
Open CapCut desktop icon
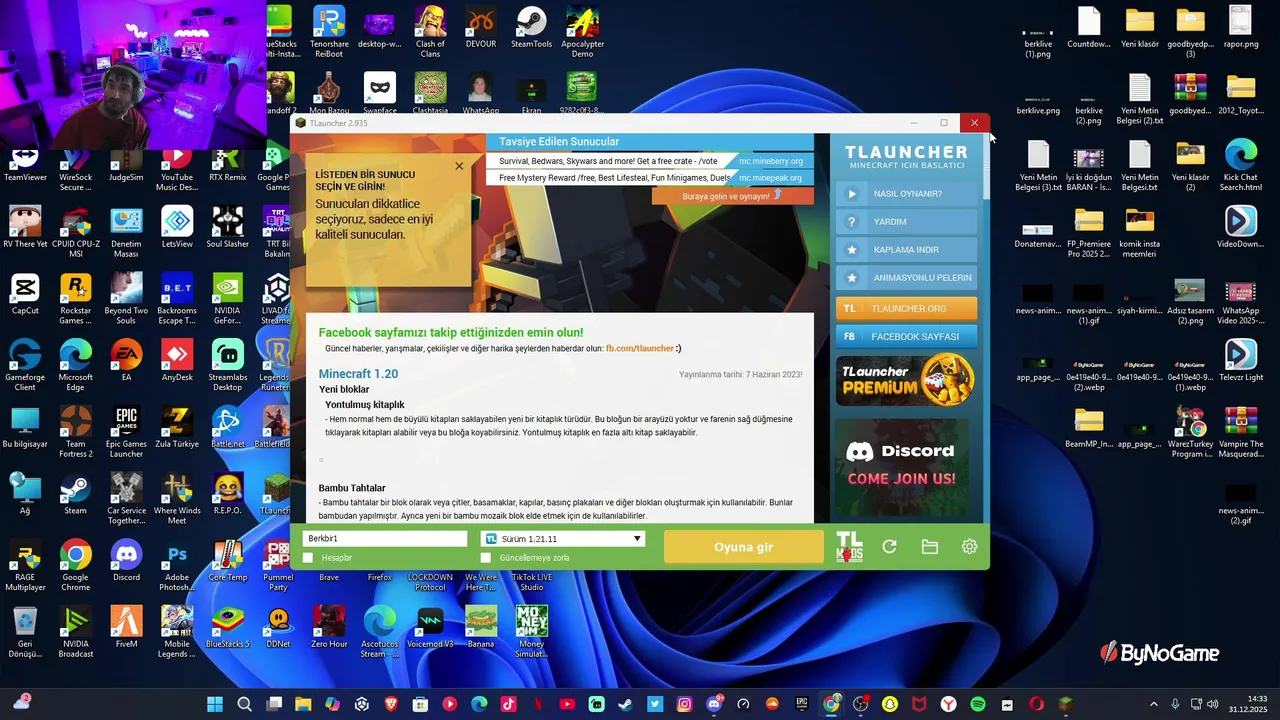pos(25,294)
